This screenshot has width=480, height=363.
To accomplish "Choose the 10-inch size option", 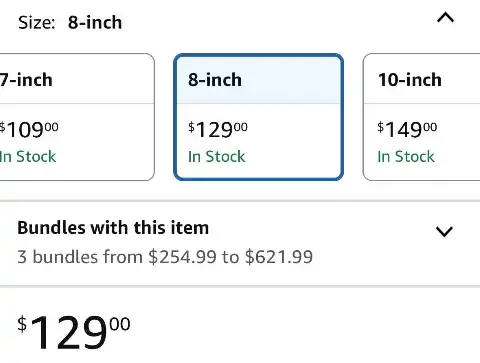I will [x=421, y=117].
